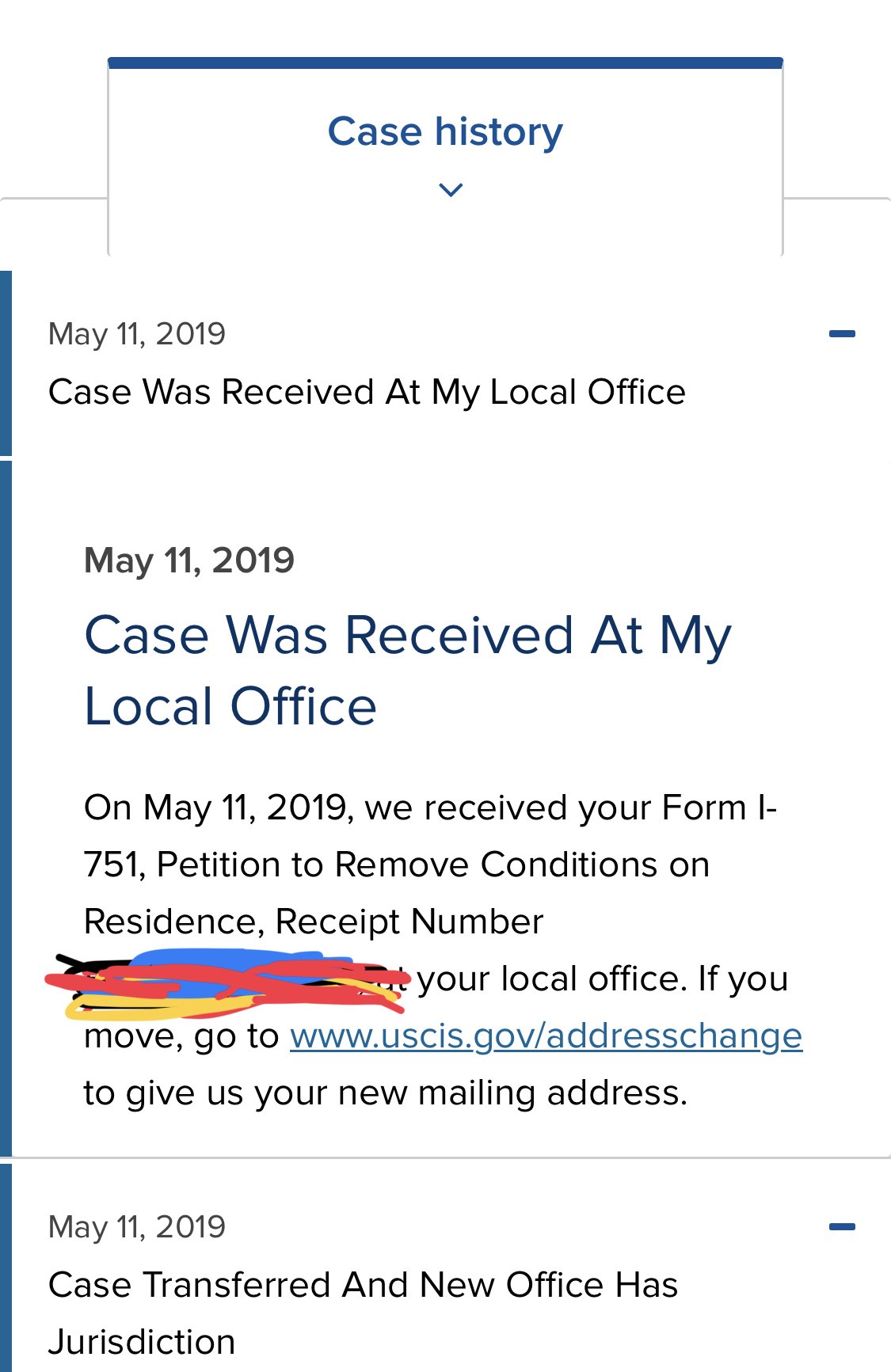Click 'to give us your new mailing address' text
This screenshot has width=891, height=1372.
pyautogui.click(x=386, y=1093)
